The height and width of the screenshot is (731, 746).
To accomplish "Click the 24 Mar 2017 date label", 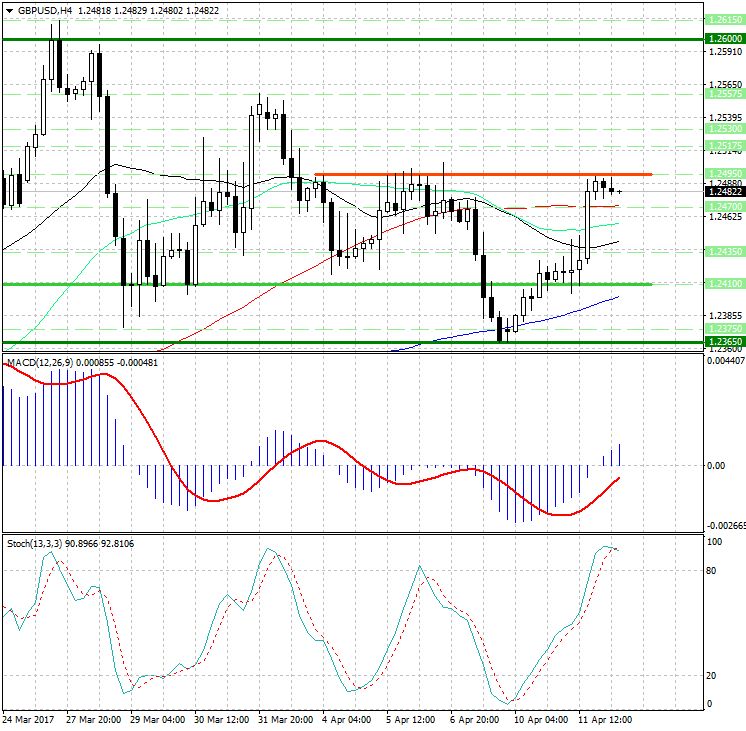I will click(29, 720).
